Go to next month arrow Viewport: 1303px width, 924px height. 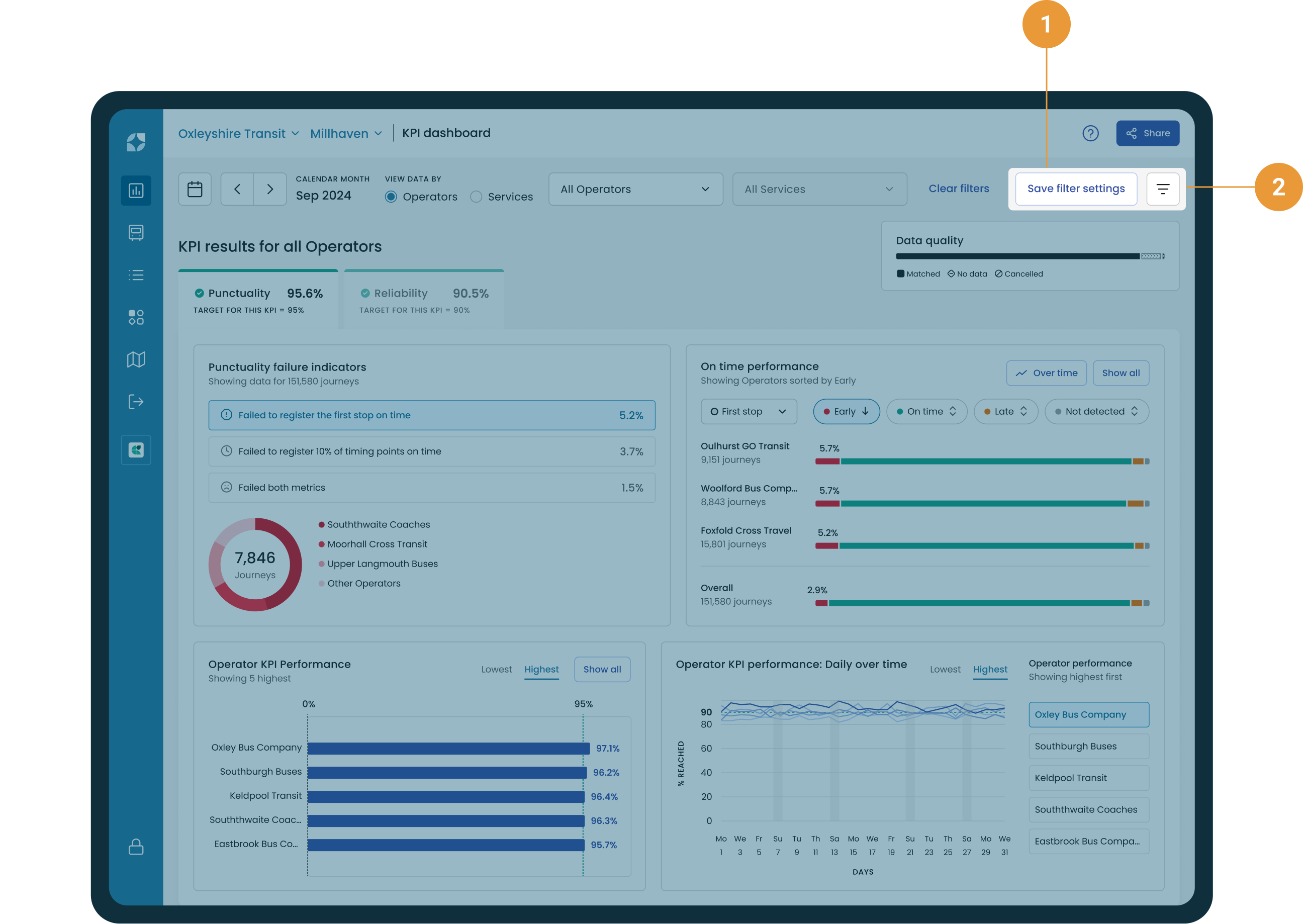coord(270,189)
